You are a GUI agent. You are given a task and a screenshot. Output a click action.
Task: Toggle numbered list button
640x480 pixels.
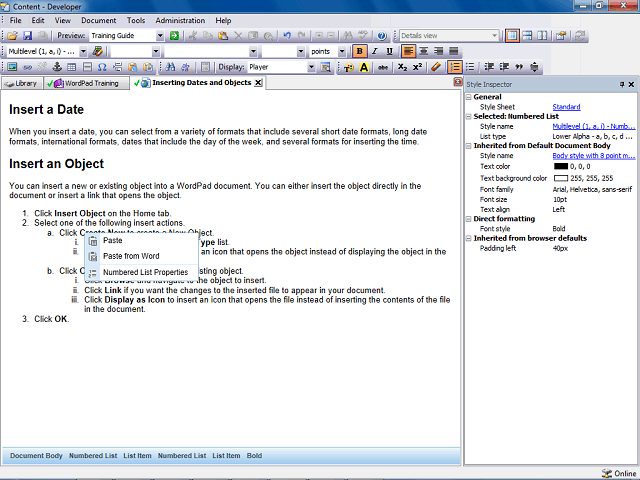click(455, 67)
